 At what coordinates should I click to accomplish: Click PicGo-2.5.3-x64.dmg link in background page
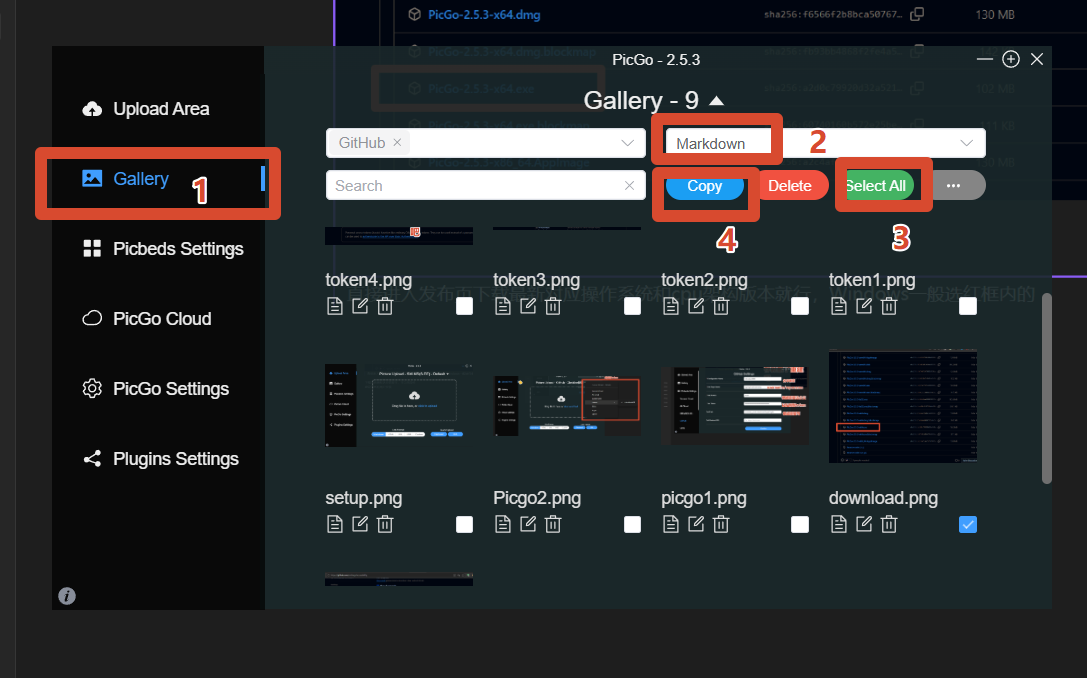[484, 15]
